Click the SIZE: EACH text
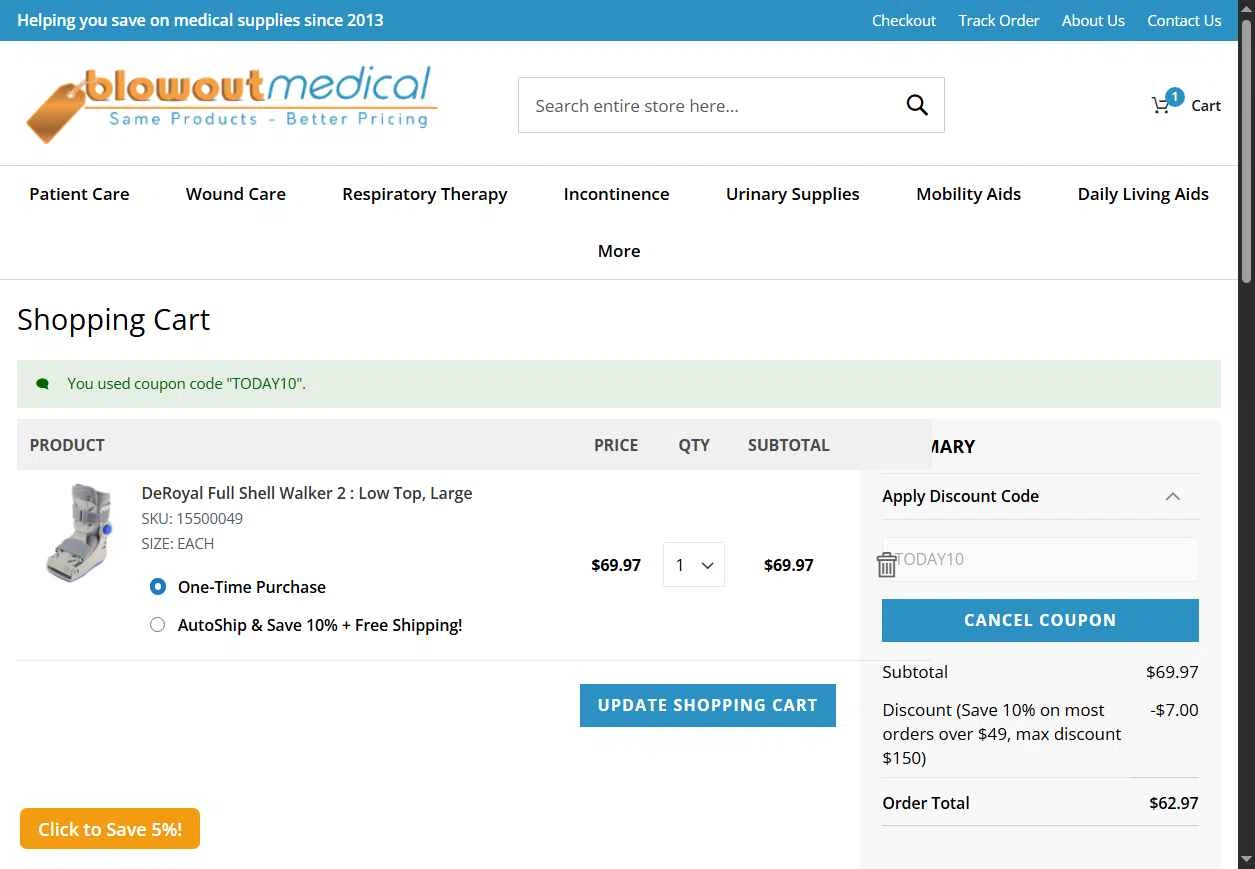 point(178,544)
